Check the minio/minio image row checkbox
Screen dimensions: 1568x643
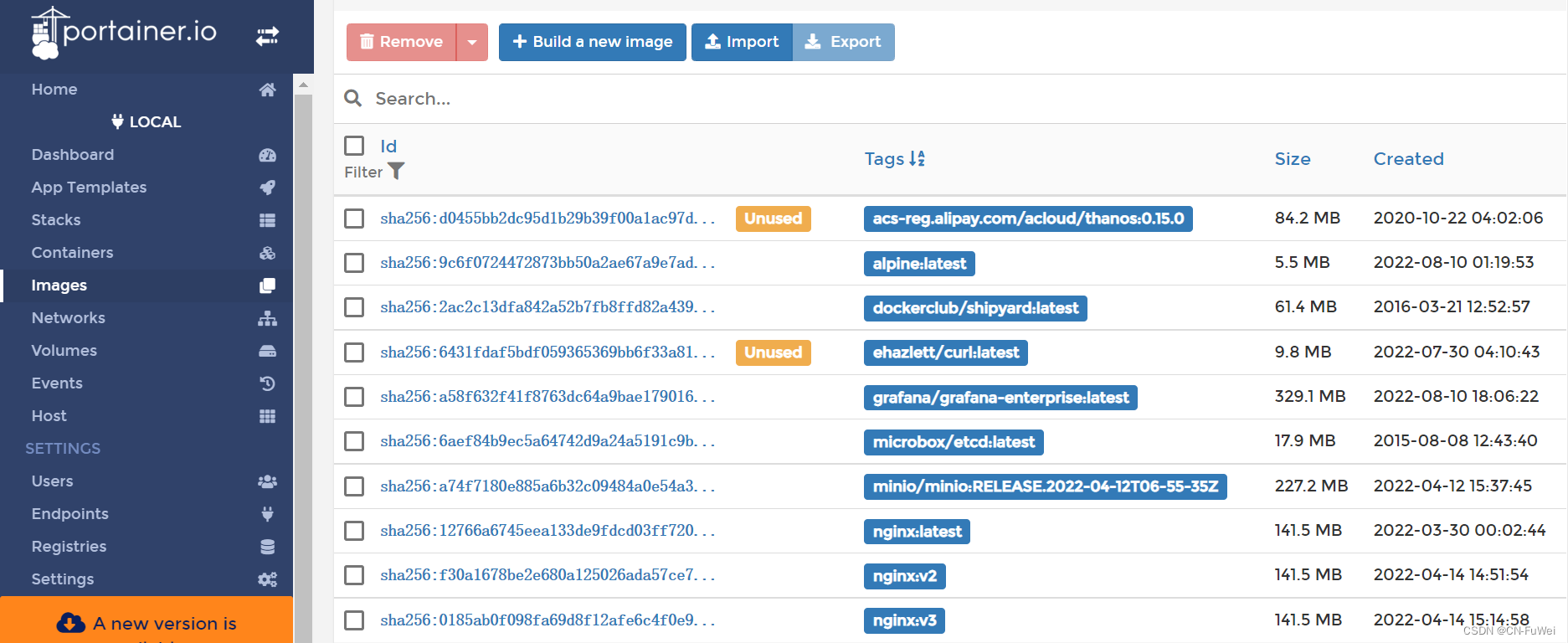click(x=354, y=486)
